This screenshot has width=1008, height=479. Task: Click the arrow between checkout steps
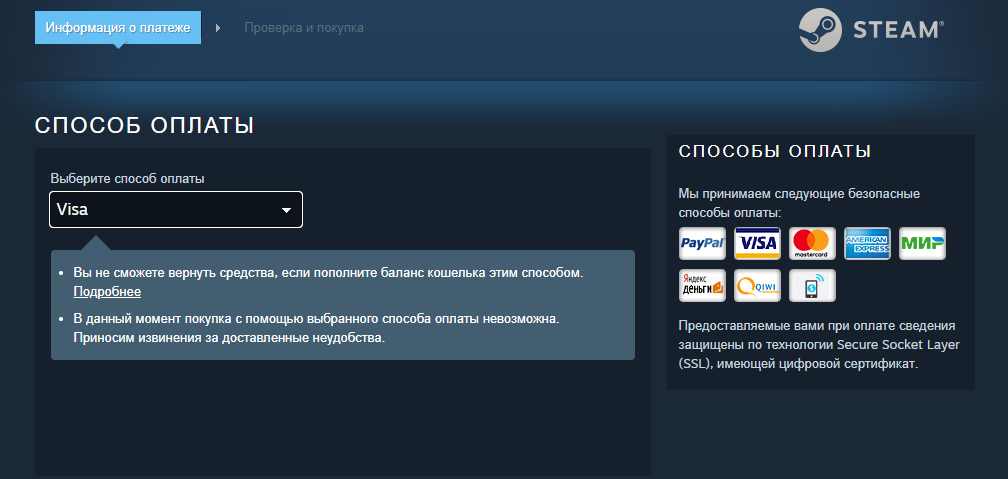pos(218,28)
